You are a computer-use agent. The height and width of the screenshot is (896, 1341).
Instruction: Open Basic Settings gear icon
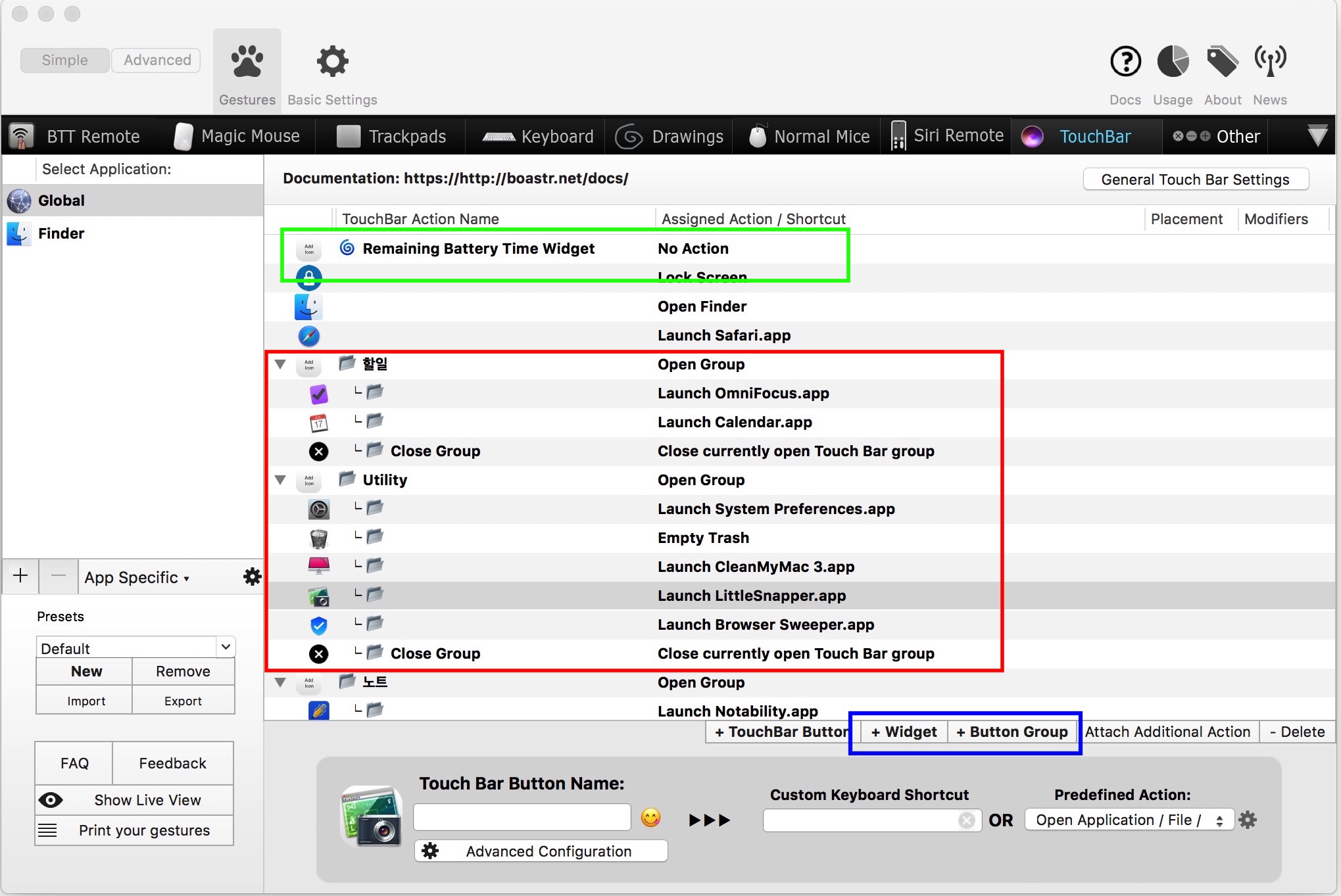click(x=332, y=62)
